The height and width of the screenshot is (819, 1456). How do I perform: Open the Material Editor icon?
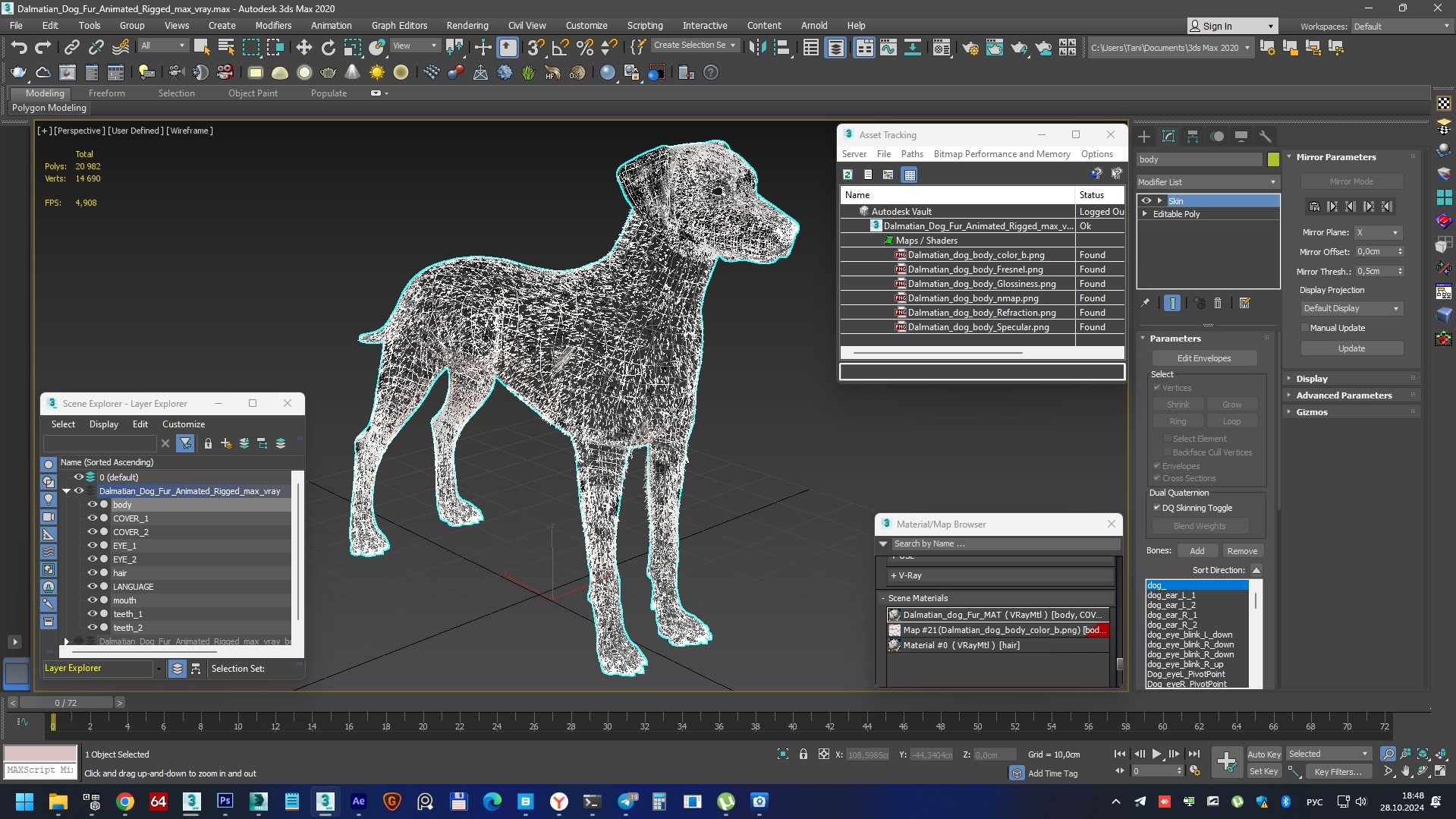[x=942, y=48]
